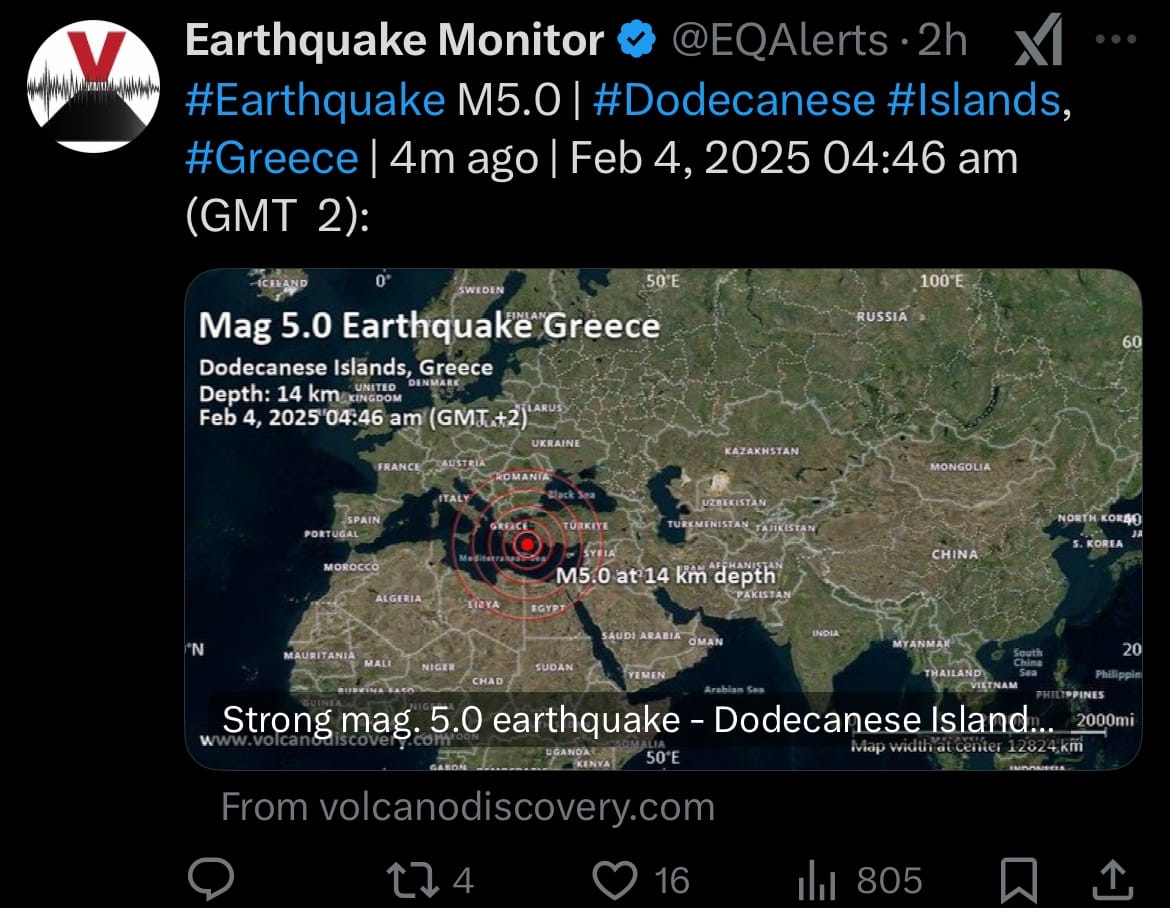Open the earthquake map link card
This screenshot has width=1170, height=908.
pos(663,519)
